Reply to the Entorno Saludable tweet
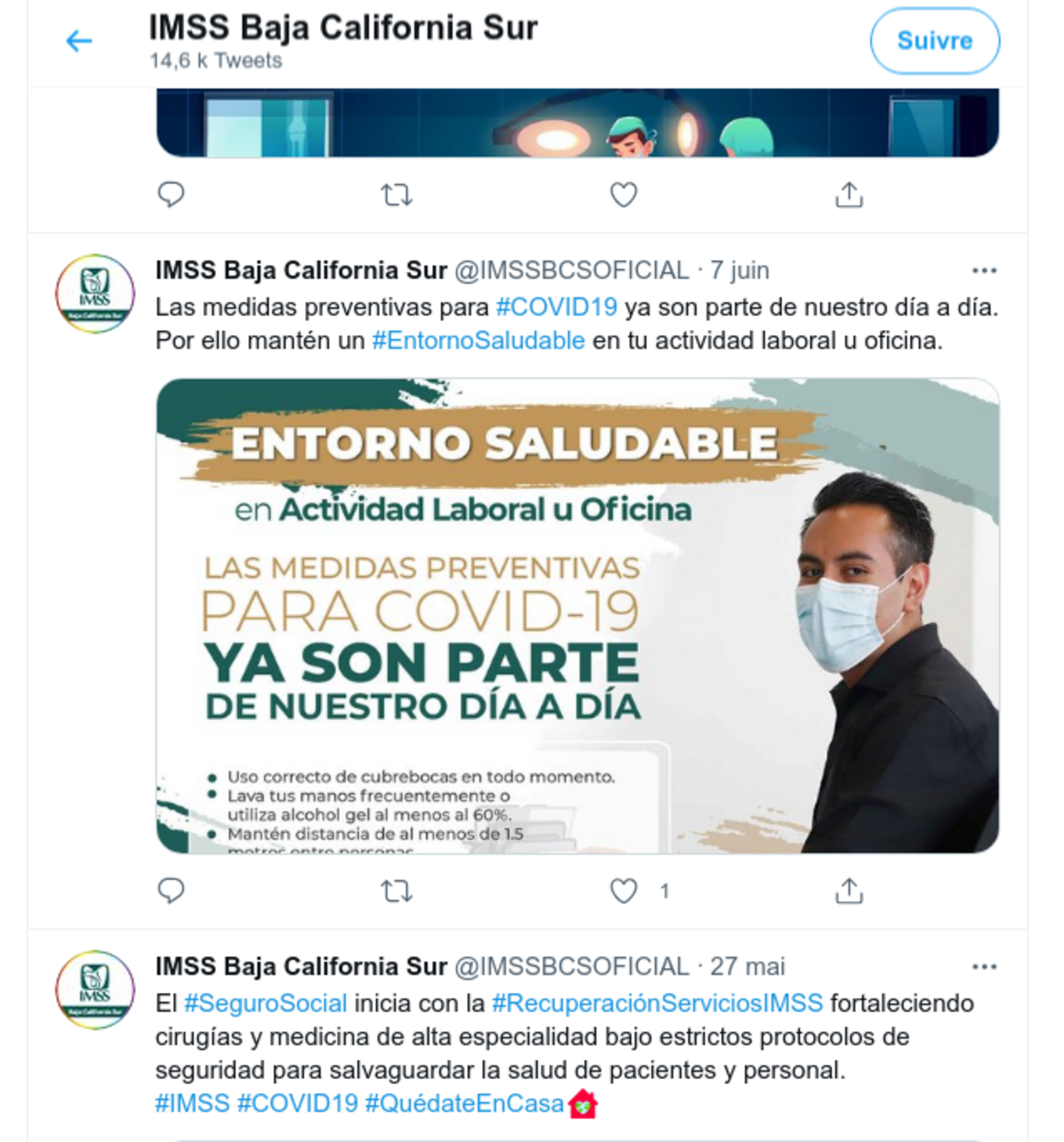Image resolution: width=1064 pixels, height=1142 pixels. [x=171, y=891]
